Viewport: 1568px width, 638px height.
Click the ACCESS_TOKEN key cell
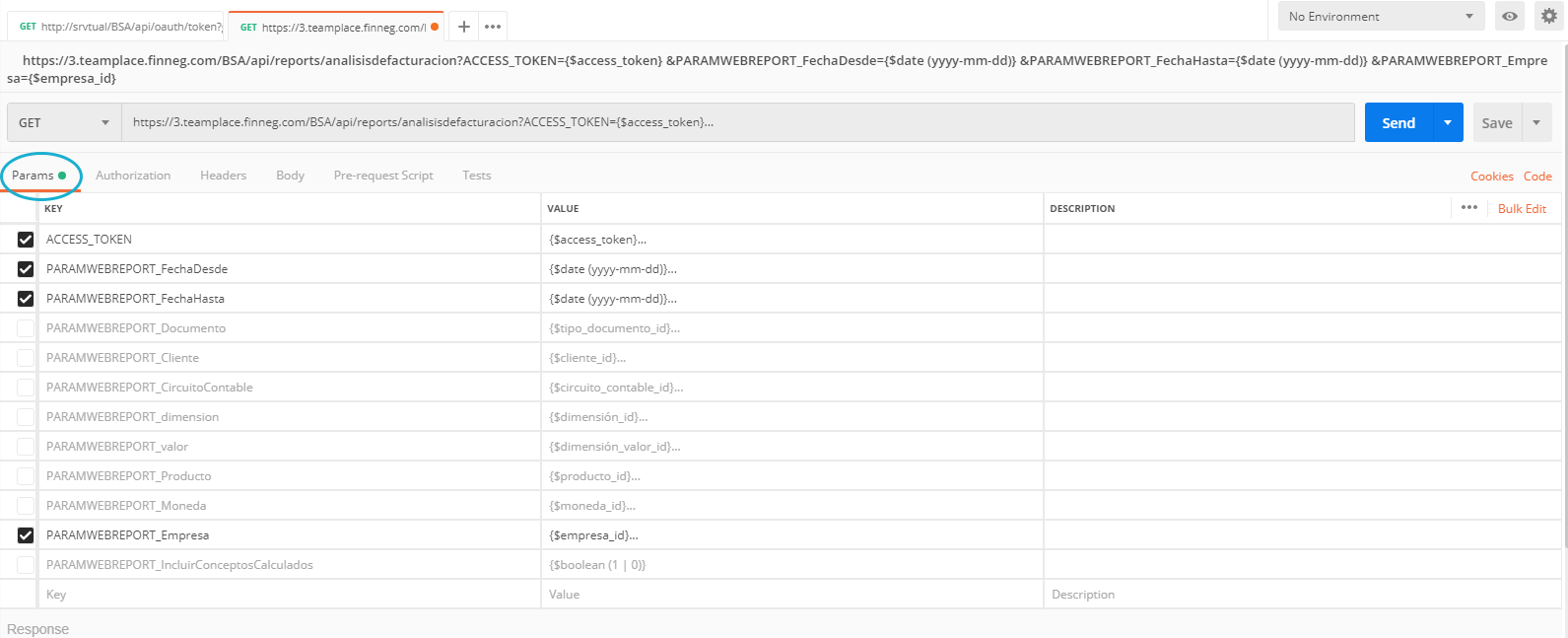click(289, 240)
